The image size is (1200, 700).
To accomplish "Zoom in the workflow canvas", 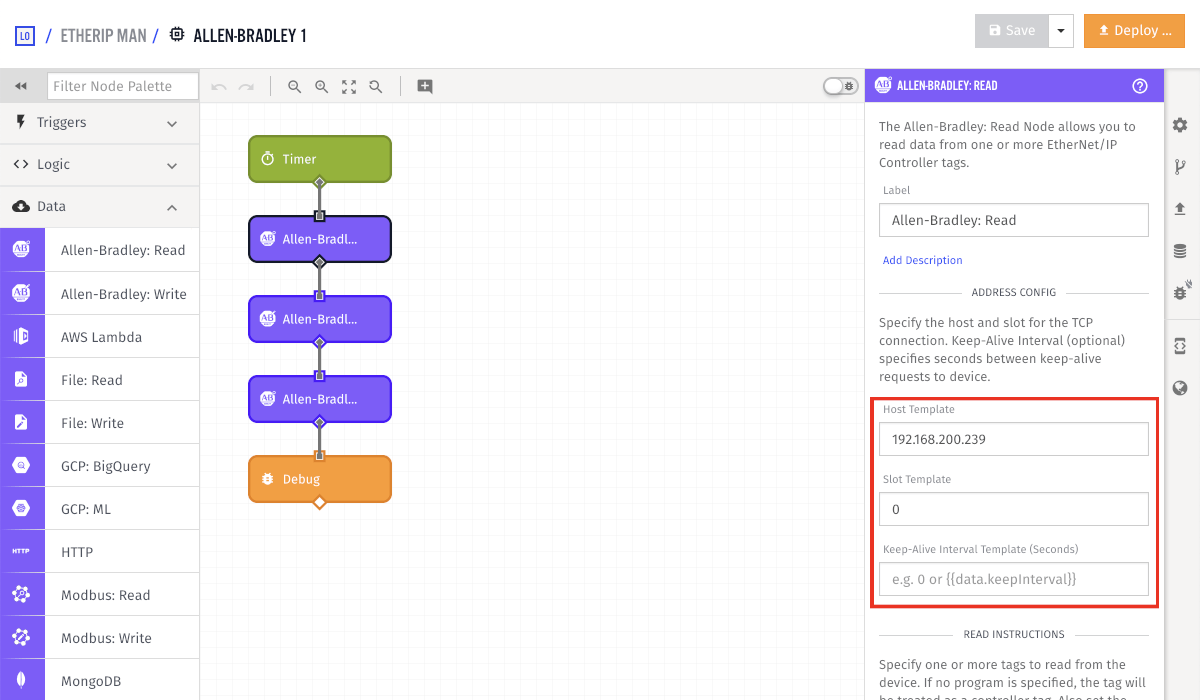I will click(322, 87).
